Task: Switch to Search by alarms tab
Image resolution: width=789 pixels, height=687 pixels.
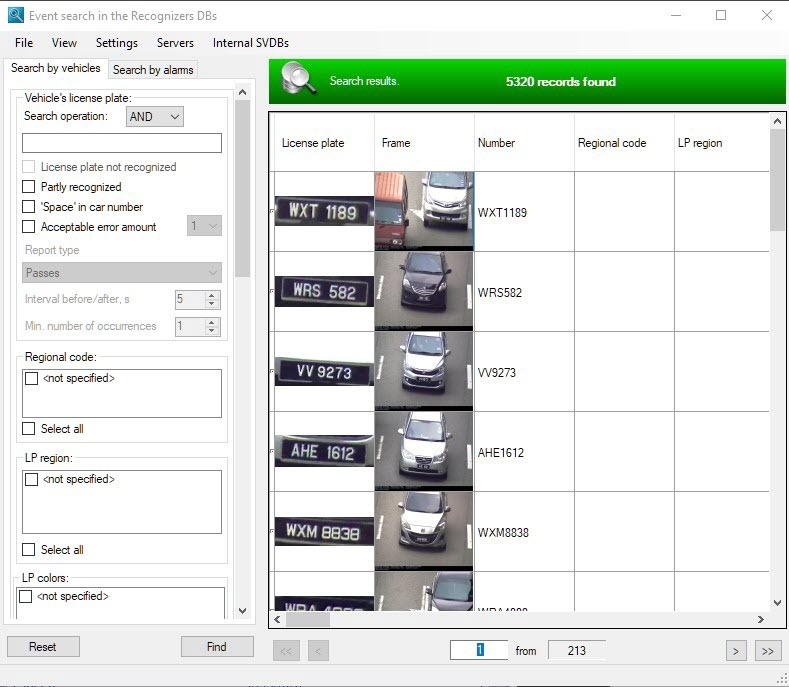Action: point(153,70)
